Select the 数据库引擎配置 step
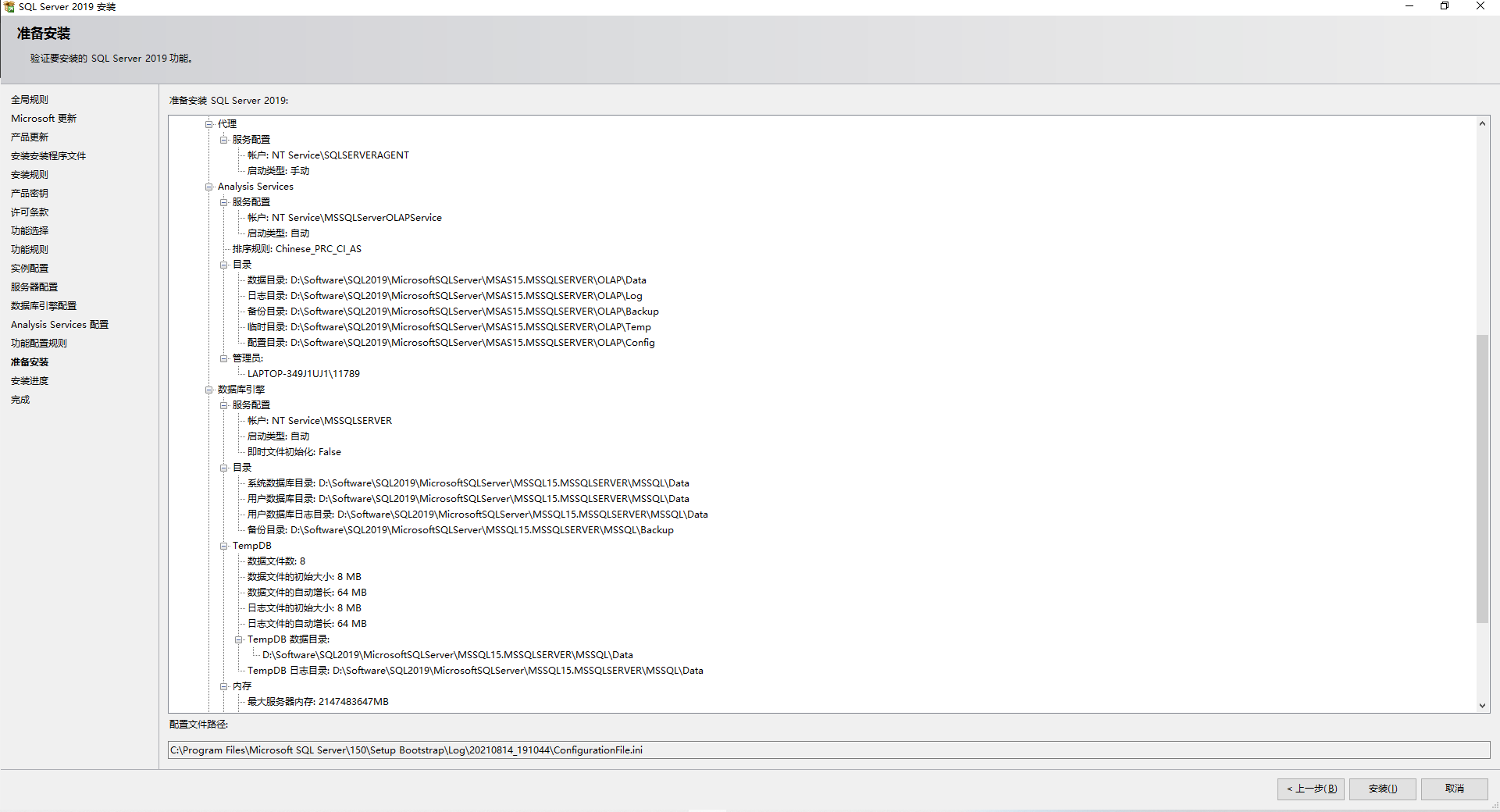Image resolution: width=1500 pixels, height=812 pixels. pyautogui.click(x=45, y=305)
